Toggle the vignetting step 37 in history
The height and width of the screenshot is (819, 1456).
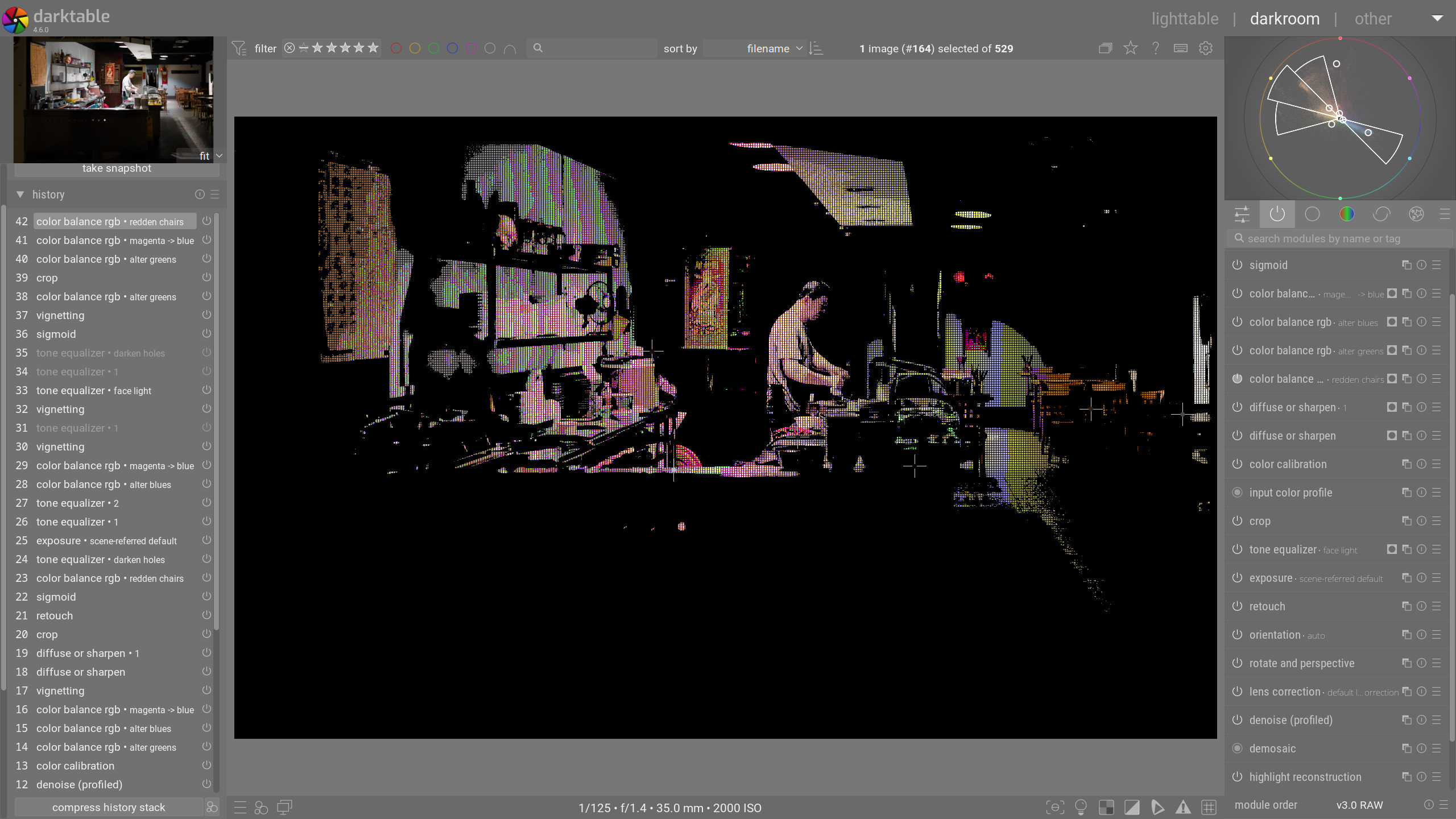coord(206,315)
